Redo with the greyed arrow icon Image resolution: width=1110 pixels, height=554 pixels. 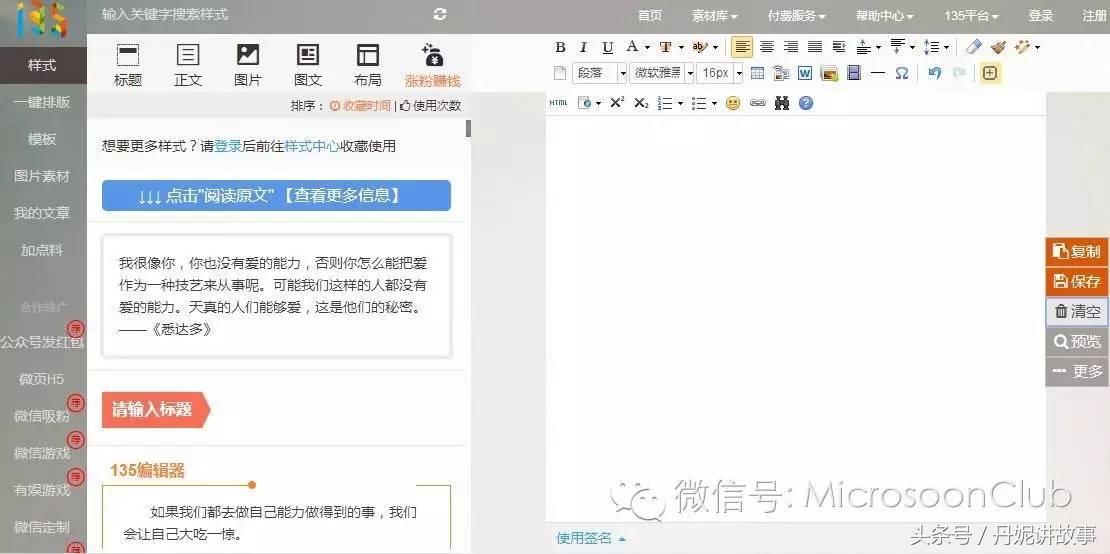(x=959, y=73)
